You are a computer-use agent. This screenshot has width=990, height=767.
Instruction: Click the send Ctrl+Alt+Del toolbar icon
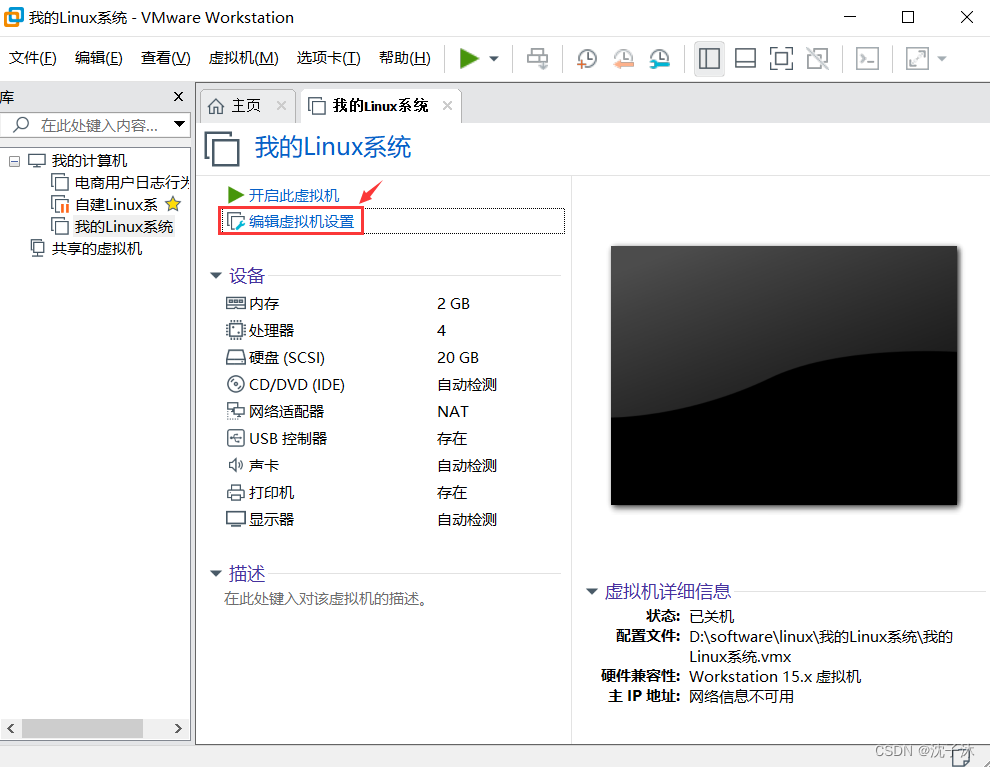click(538, 59)
